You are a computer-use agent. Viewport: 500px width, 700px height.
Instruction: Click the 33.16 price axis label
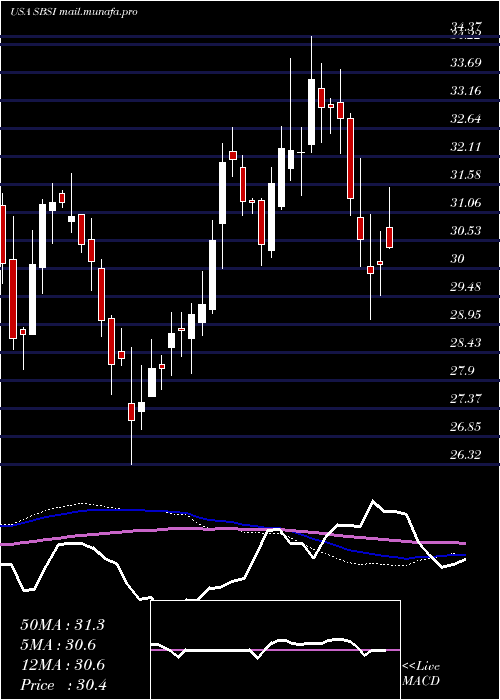click(x=466, y=91)
